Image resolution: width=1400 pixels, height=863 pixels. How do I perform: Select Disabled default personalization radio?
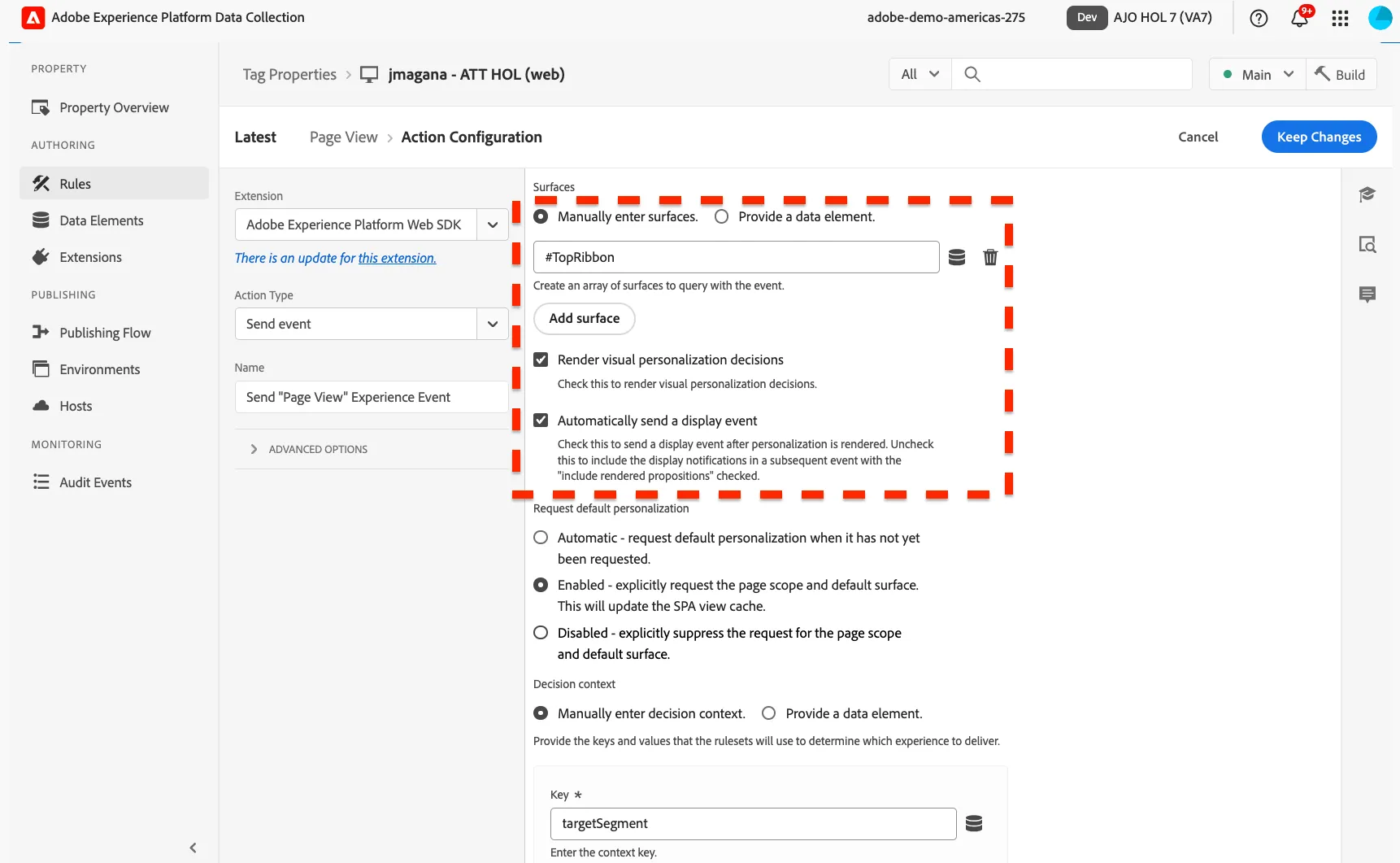click(541, 633)
